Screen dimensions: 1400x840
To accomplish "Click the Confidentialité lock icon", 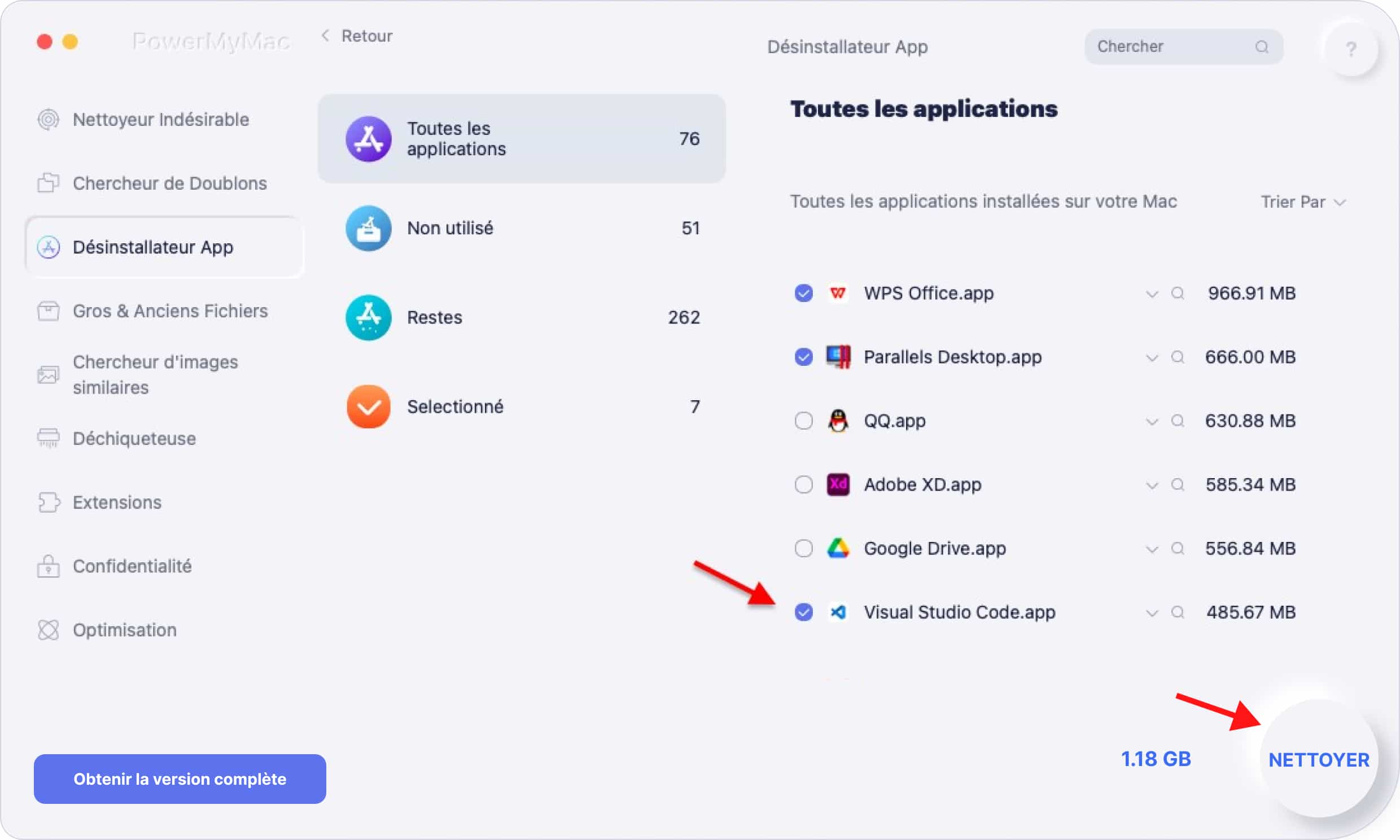I will click(49, 566).
